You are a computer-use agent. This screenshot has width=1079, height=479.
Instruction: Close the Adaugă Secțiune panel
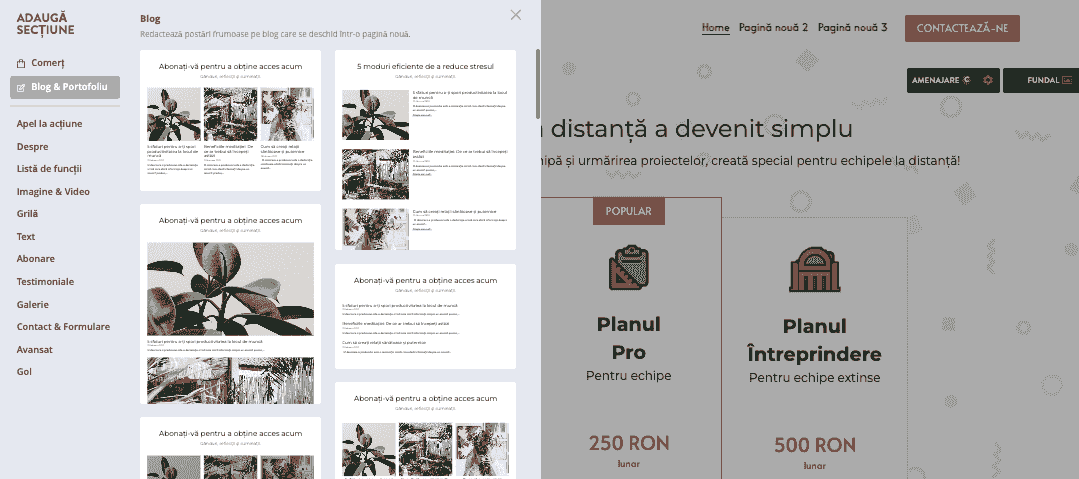tap(515, 14)
